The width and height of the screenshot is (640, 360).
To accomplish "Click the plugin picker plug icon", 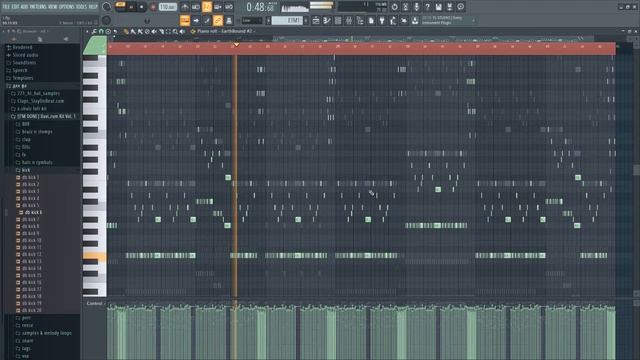I will coord(382,20).
